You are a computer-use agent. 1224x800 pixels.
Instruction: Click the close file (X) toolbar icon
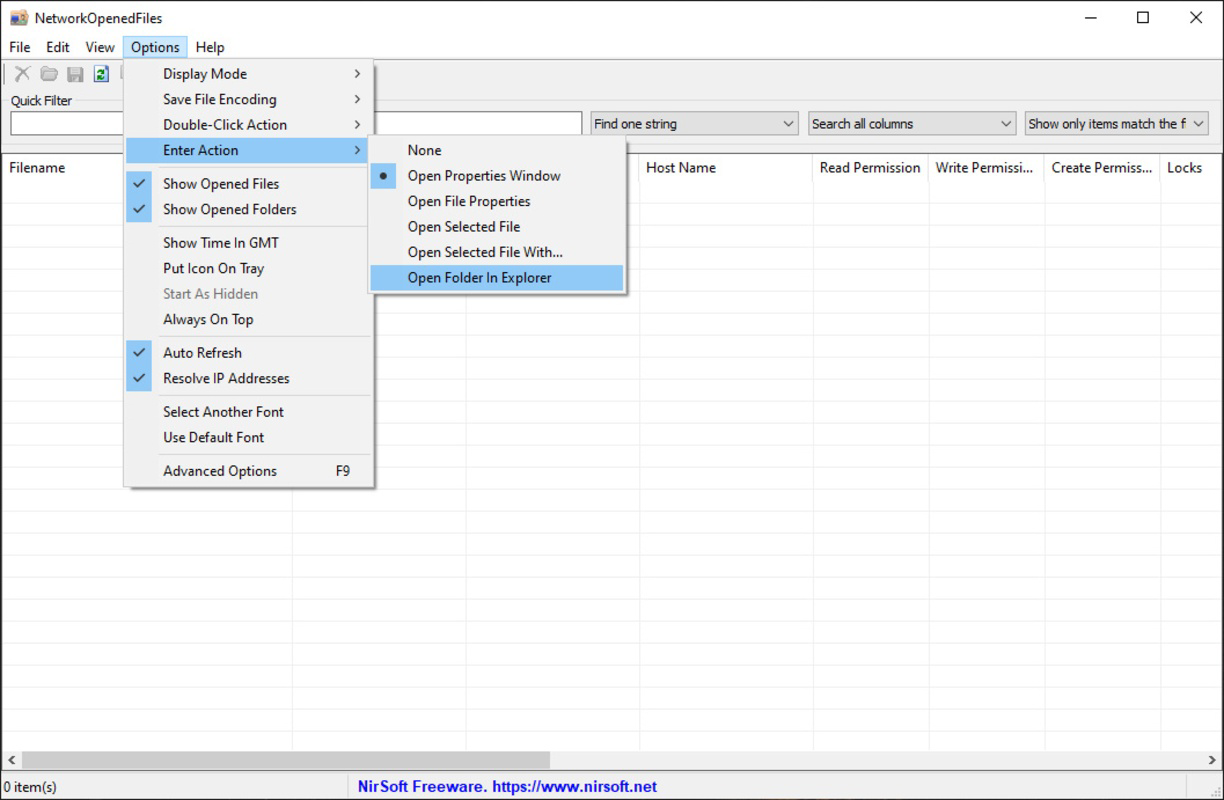(x=22, y=74)
